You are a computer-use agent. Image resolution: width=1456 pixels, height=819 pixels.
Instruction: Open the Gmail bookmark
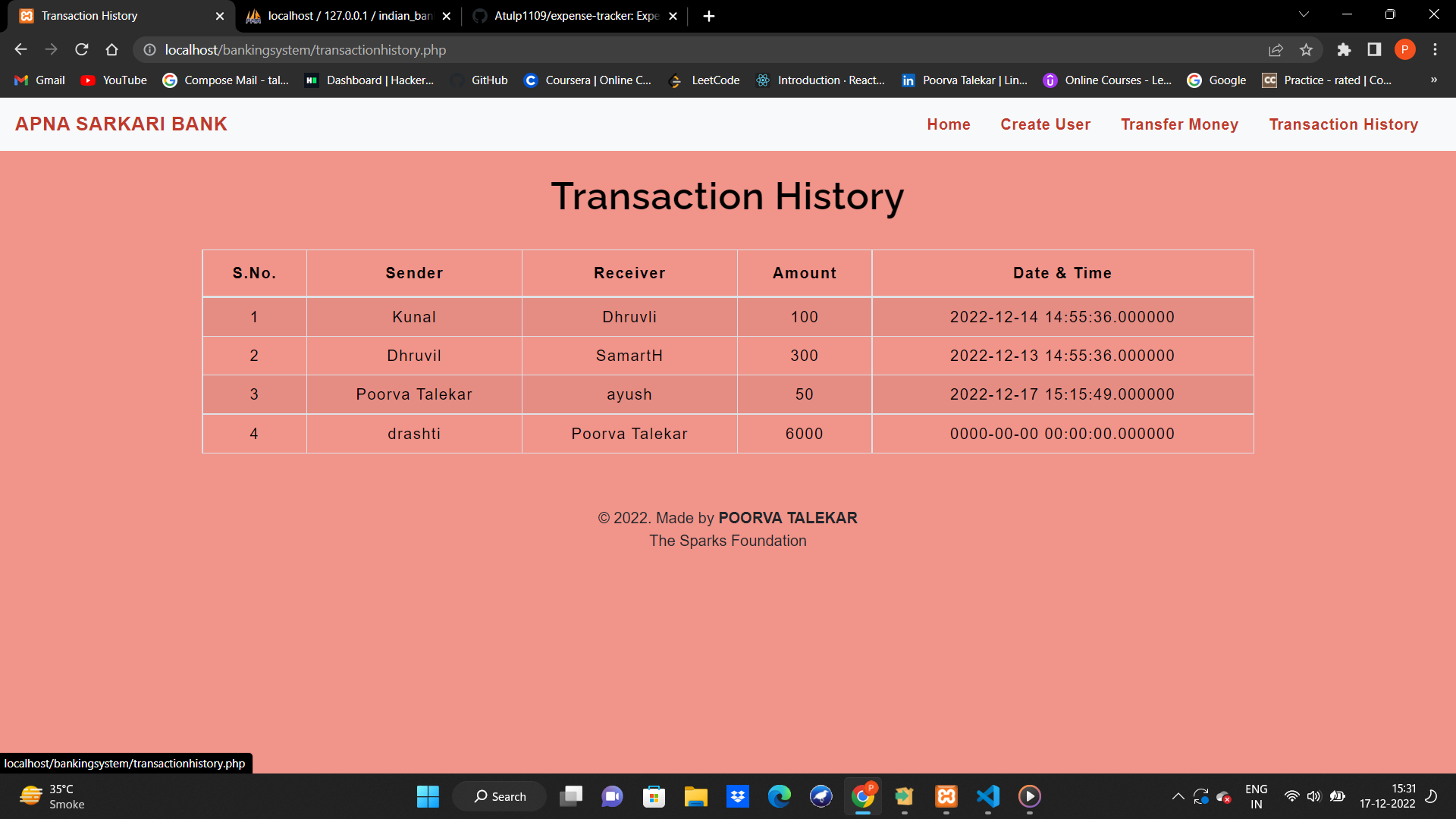click(39, 80)
